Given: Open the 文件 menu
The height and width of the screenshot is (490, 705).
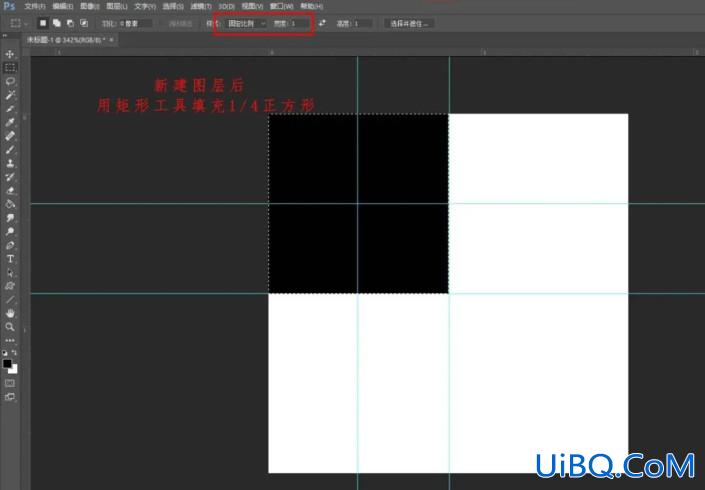Looking at the screenshot, I should [x=35, y=6].
